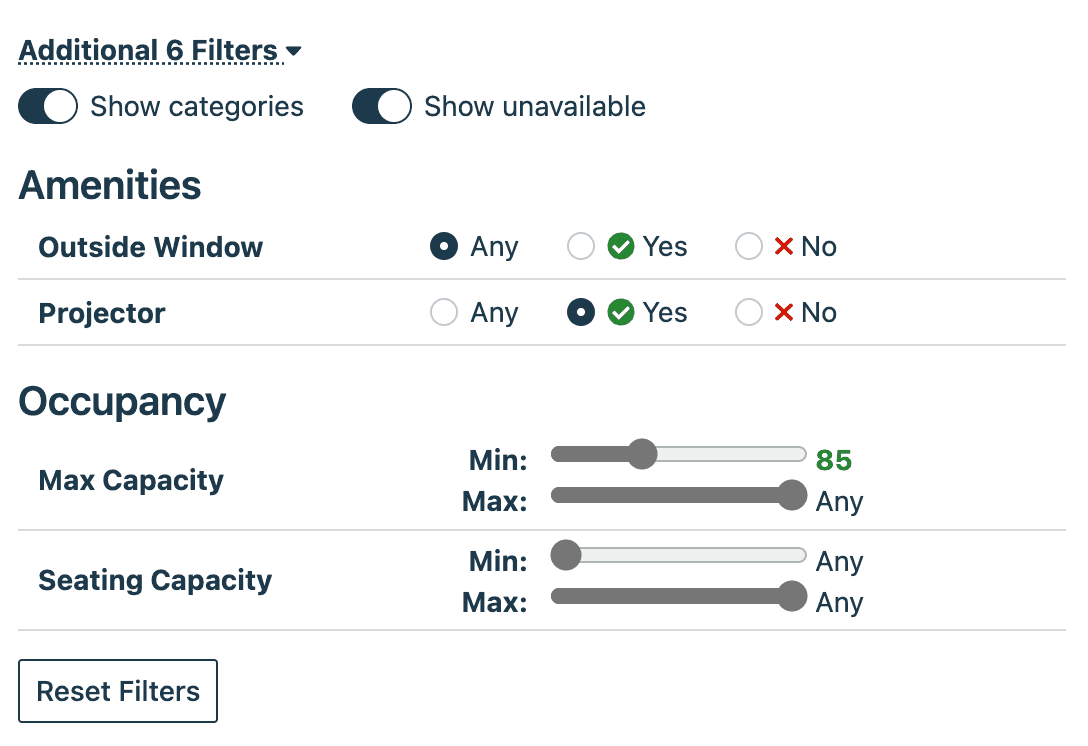
Task: Select No for Outside Window
Action: tap(749, 246)
